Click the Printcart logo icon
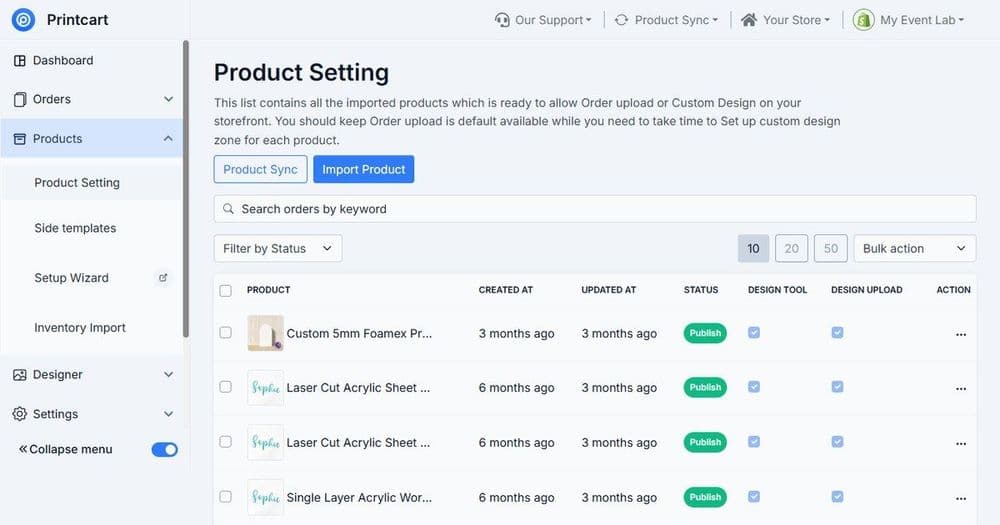The width and height of the screenshot is (1000, 525). coord(24,20)
